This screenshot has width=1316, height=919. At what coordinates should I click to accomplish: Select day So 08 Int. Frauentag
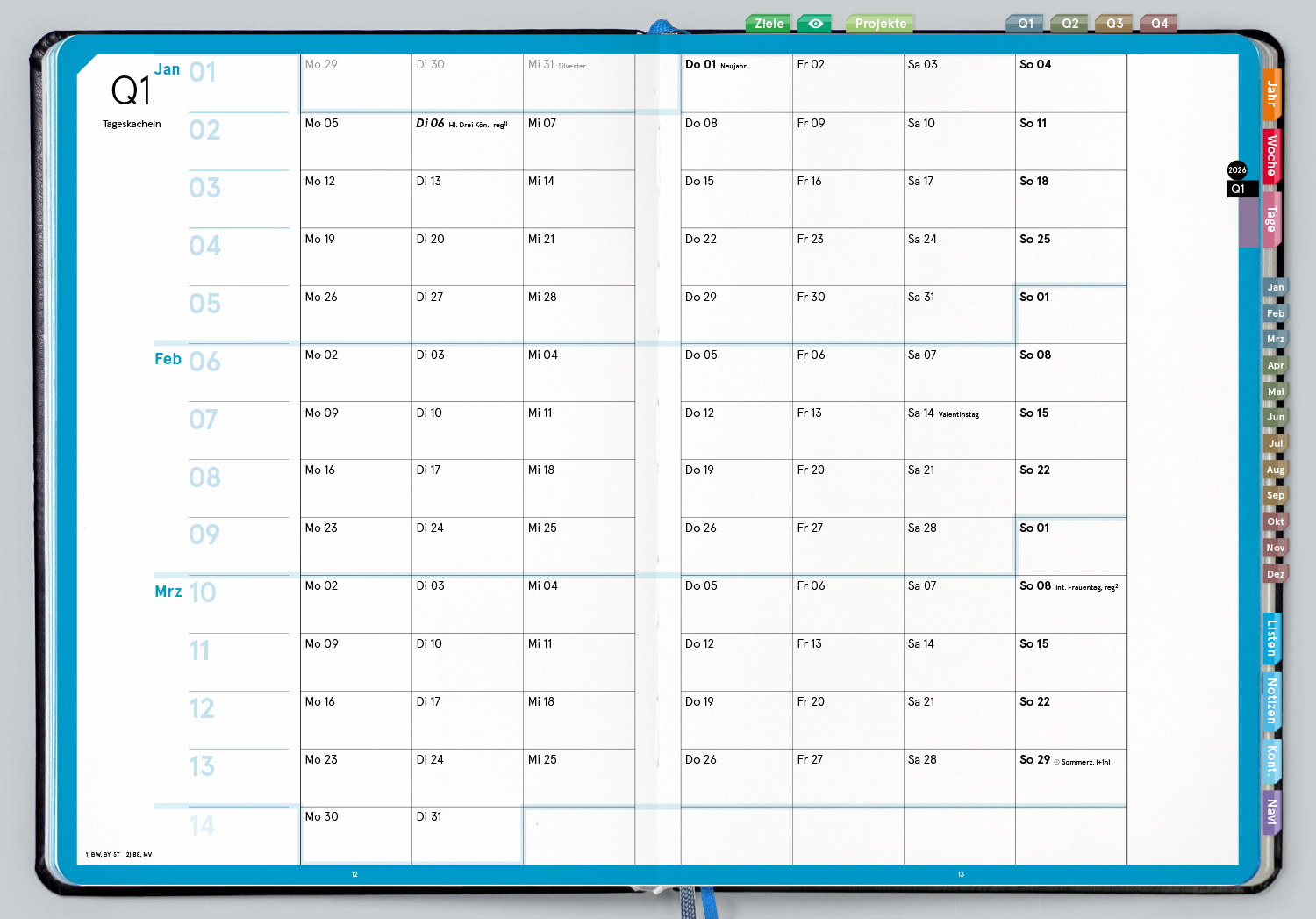click(x=1070, y=604)
